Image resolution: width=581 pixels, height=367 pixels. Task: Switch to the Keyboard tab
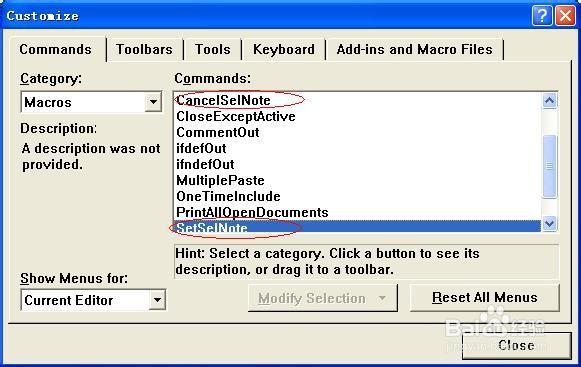click(x=284, y=49)
